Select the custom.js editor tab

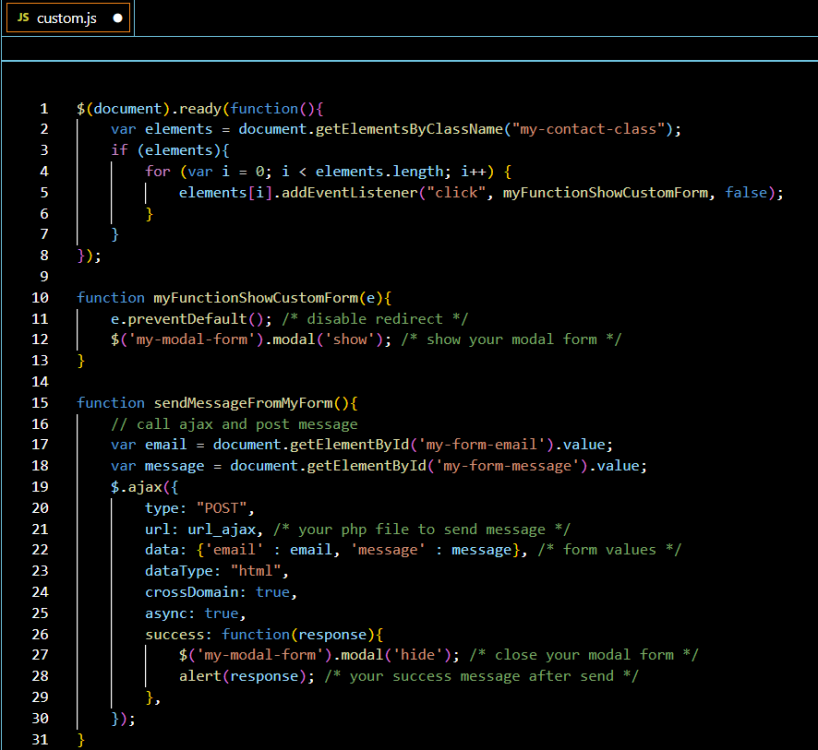click(67, 18)
